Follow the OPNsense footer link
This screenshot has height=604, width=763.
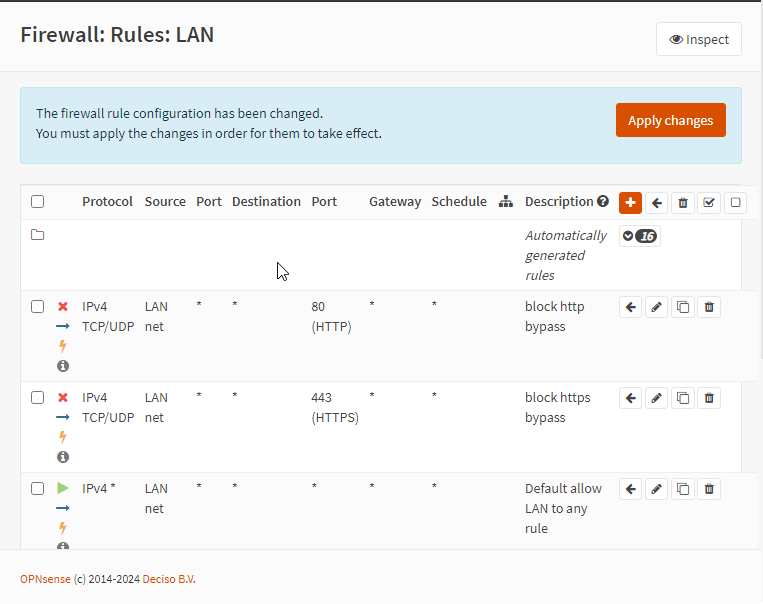coord(45,579)
